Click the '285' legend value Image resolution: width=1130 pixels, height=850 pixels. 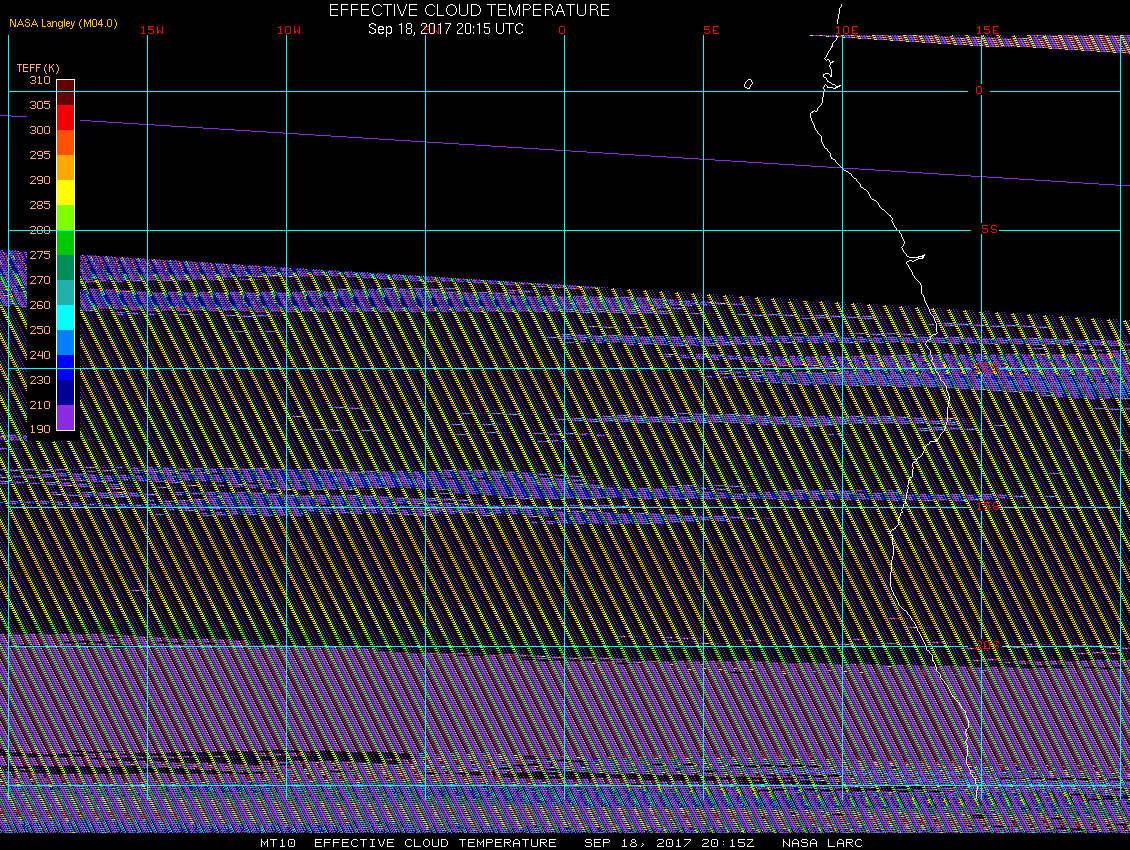tap(40, 205)
